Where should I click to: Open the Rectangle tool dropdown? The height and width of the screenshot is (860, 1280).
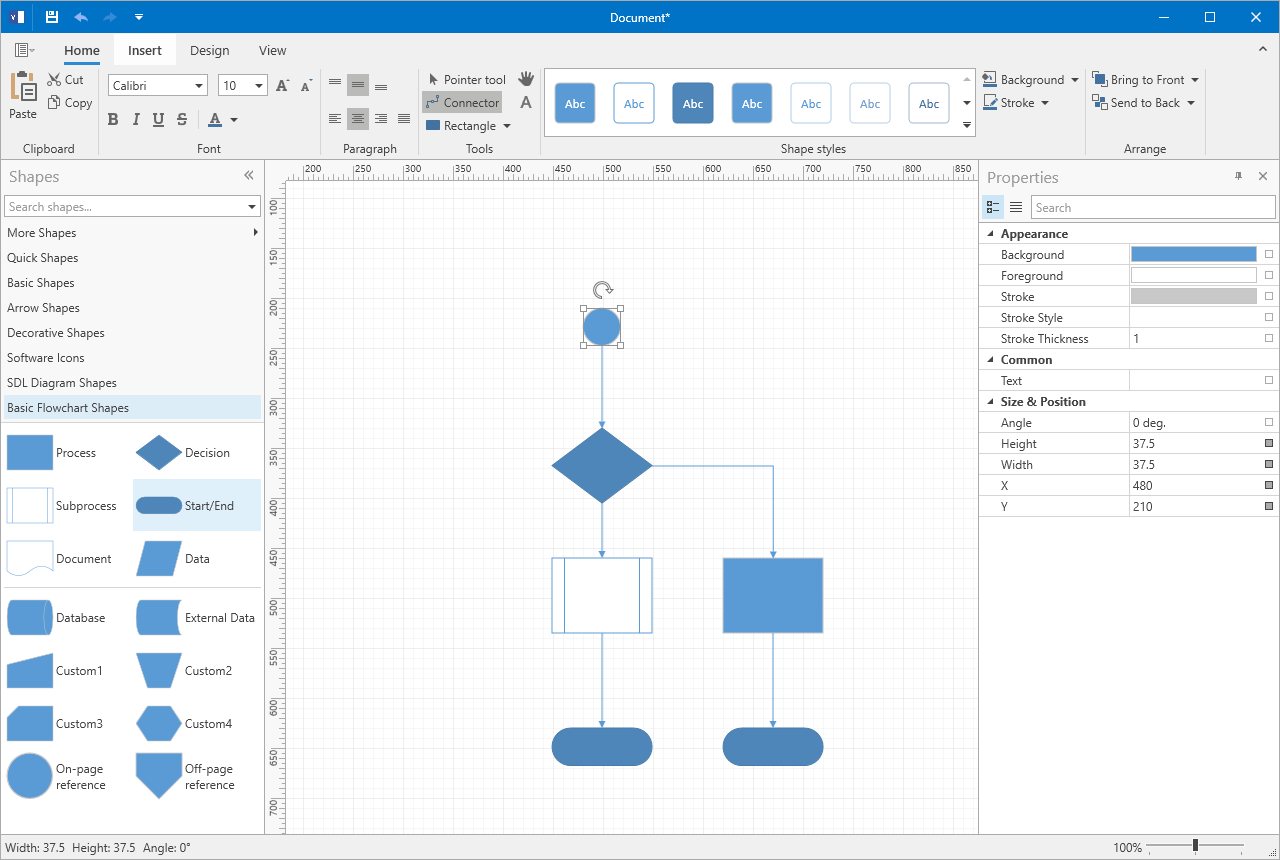(507, 125)
